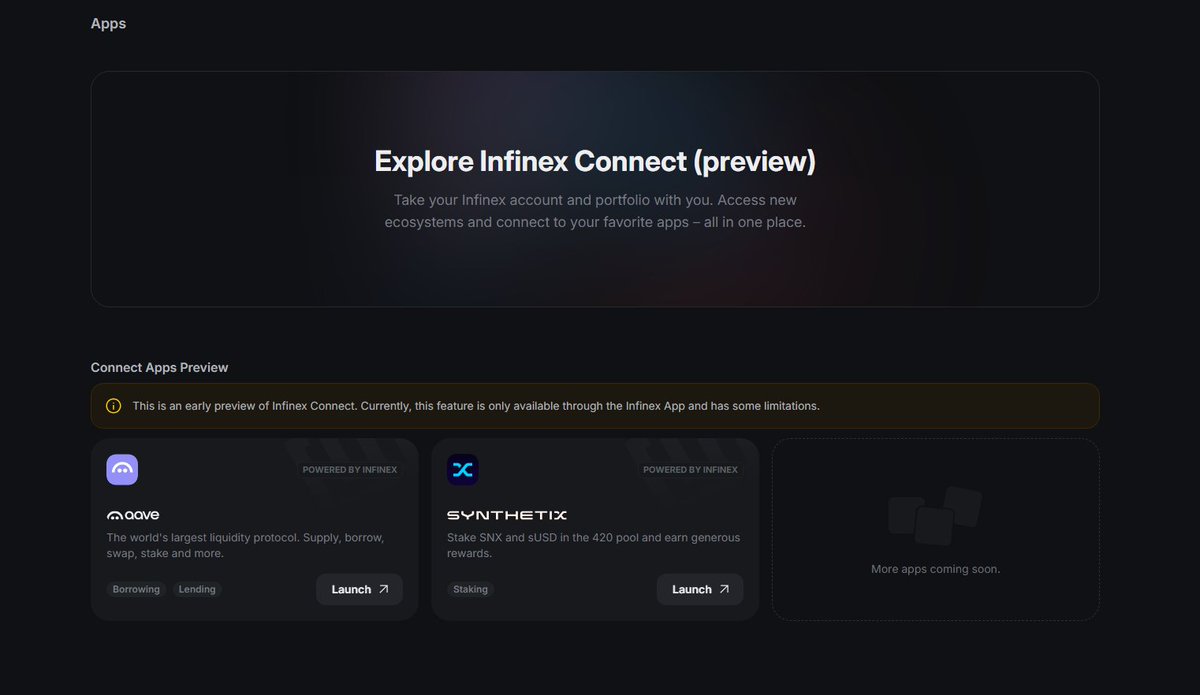1200x695 pixels.
Task: Click the Synthetix description about 420 pool
Action: [594, 545]
